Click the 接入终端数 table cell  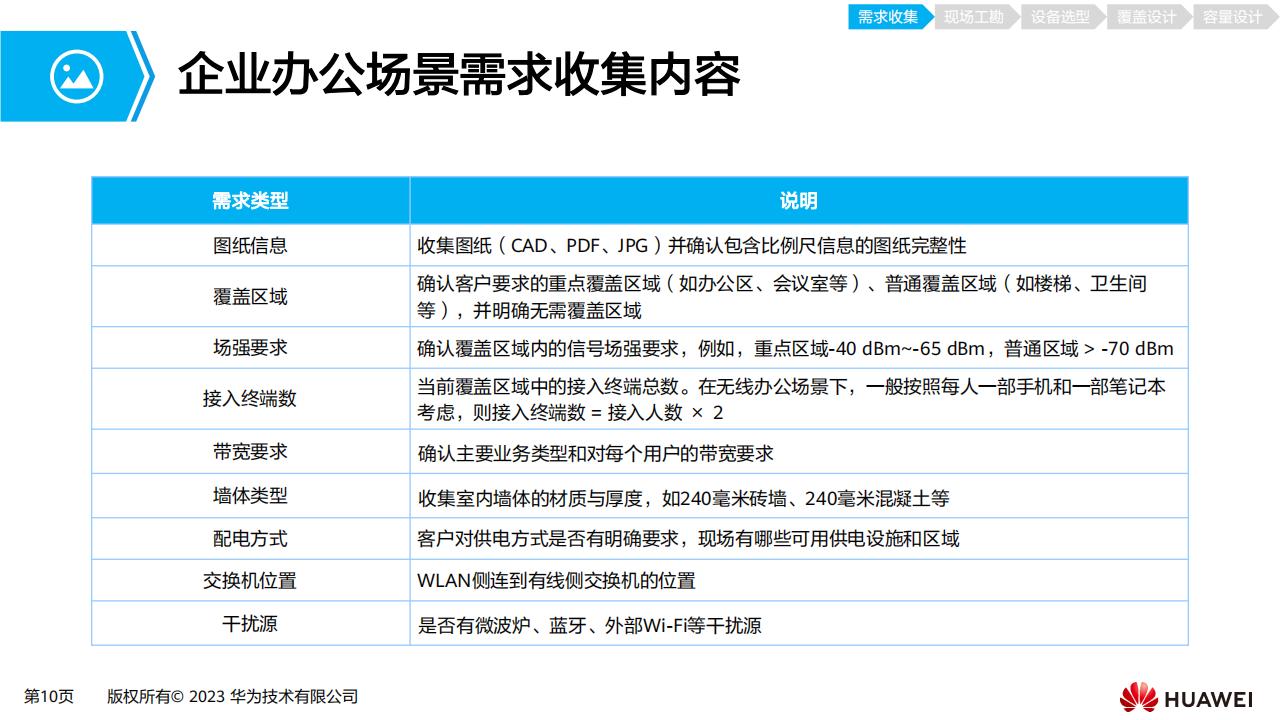tap(250, 399)
